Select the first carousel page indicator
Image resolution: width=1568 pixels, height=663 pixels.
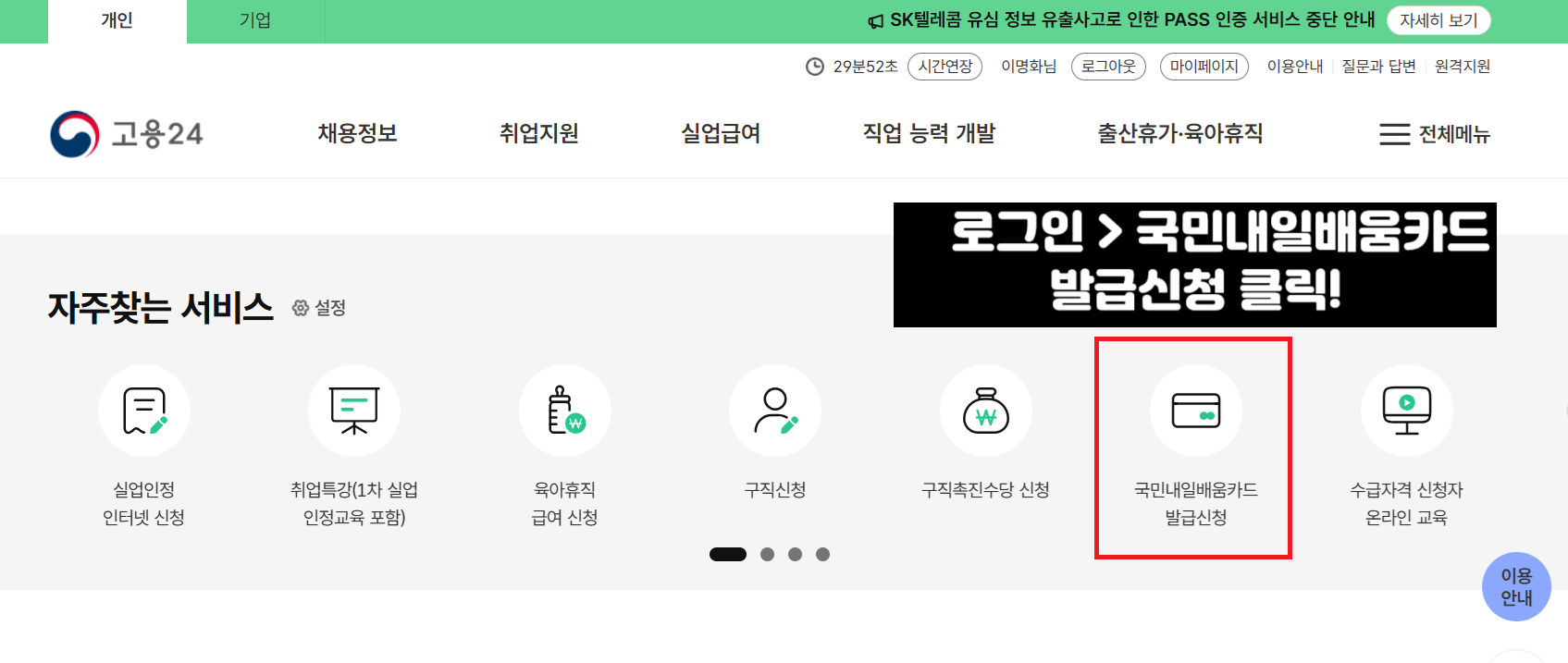coord(728,555)
